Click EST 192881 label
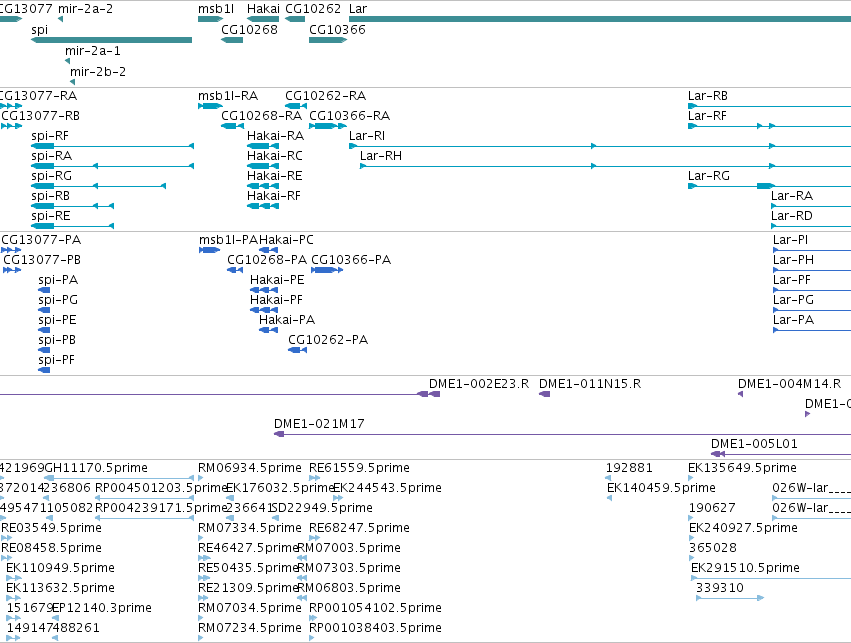 629,468
